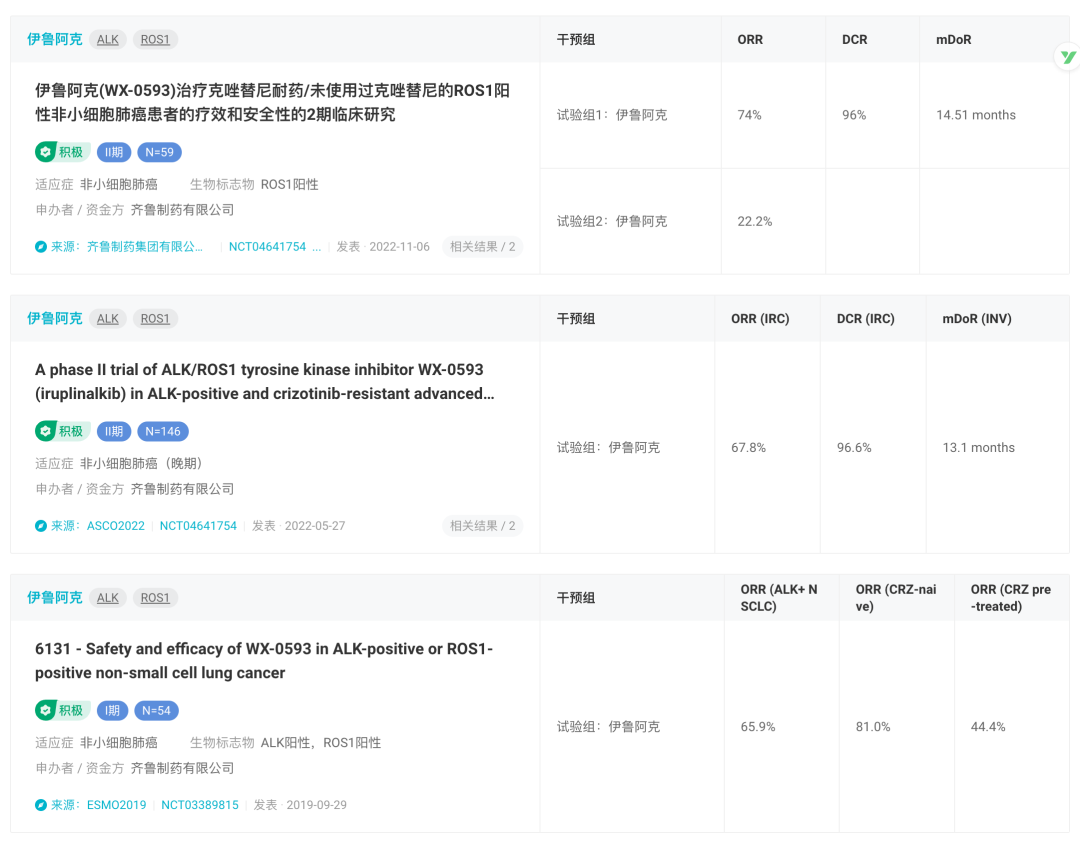
Task: Click the 发表 2019-09-29 date
Action: 300,804
